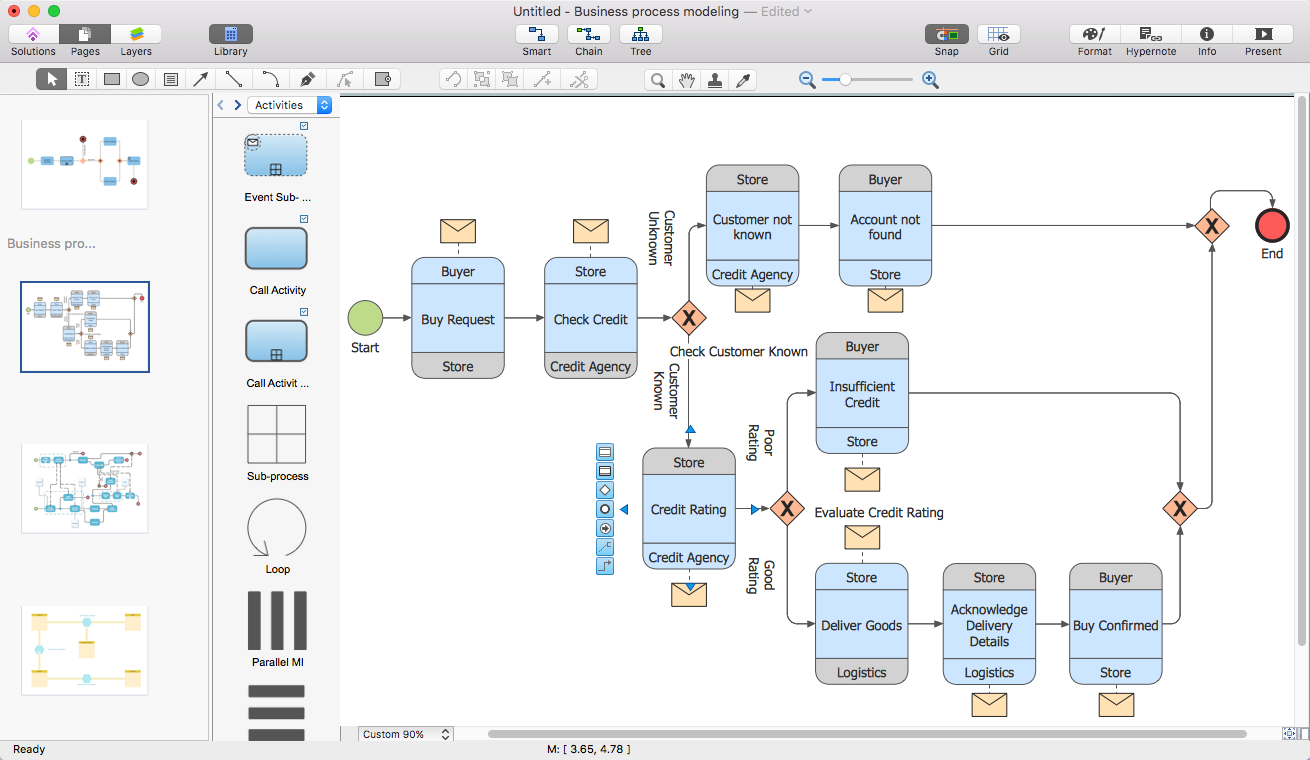Select the Loop shape in library

coord(277,527)
